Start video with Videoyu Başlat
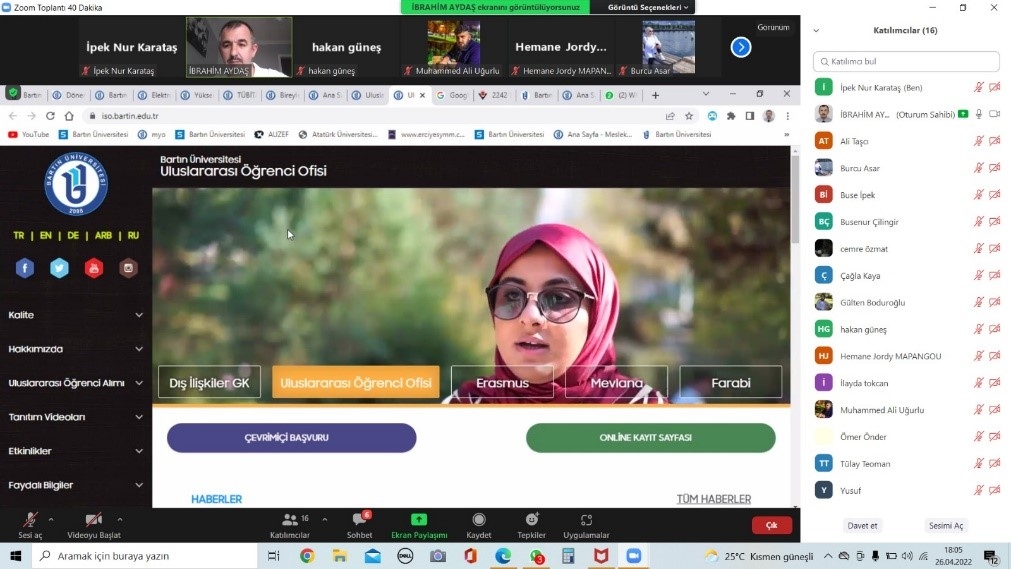The height and width of the screenshot is (569, 1011). [93, 525]
